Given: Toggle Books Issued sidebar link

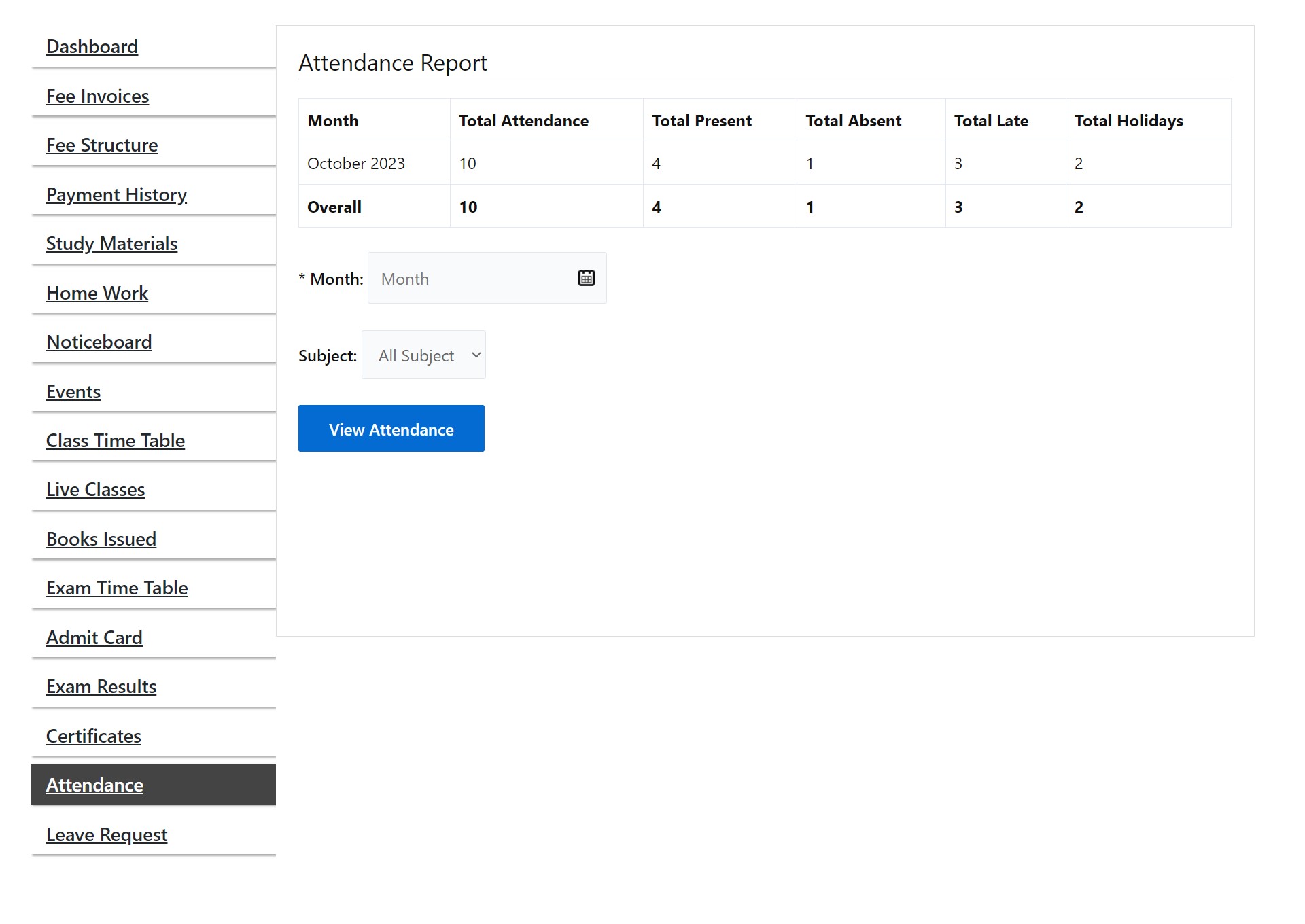Looking at the screenshot, I should [x=100, y=538].
